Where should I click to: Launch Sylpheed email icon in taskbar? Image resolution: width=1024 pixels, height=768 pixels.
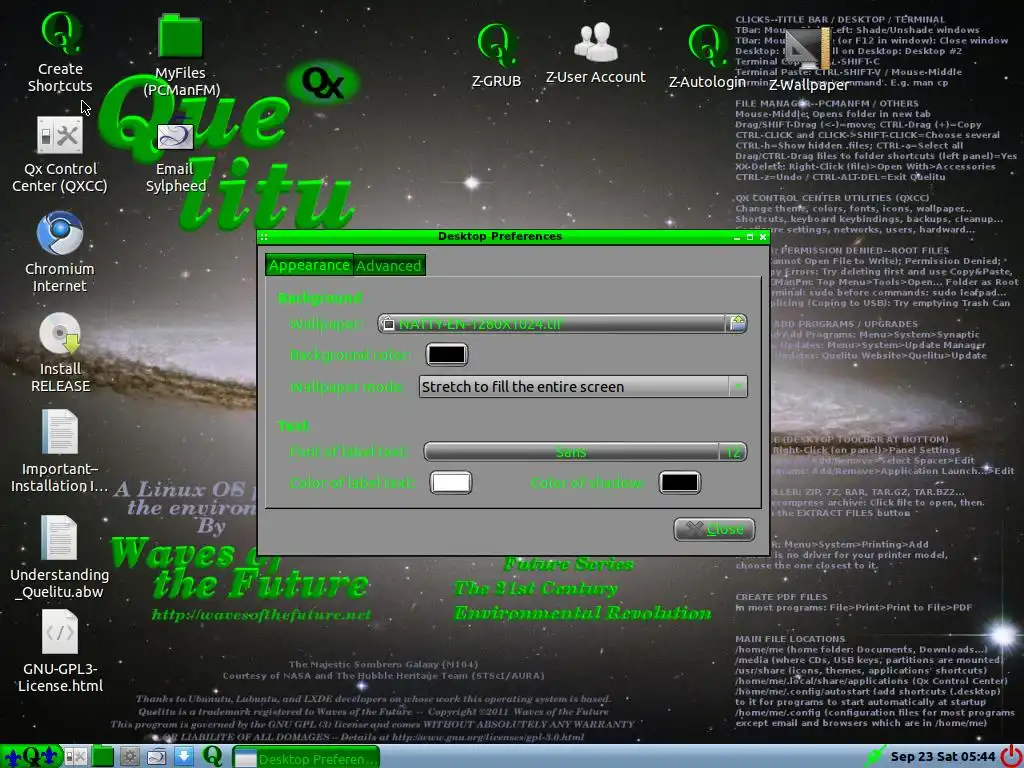point(157,757)
